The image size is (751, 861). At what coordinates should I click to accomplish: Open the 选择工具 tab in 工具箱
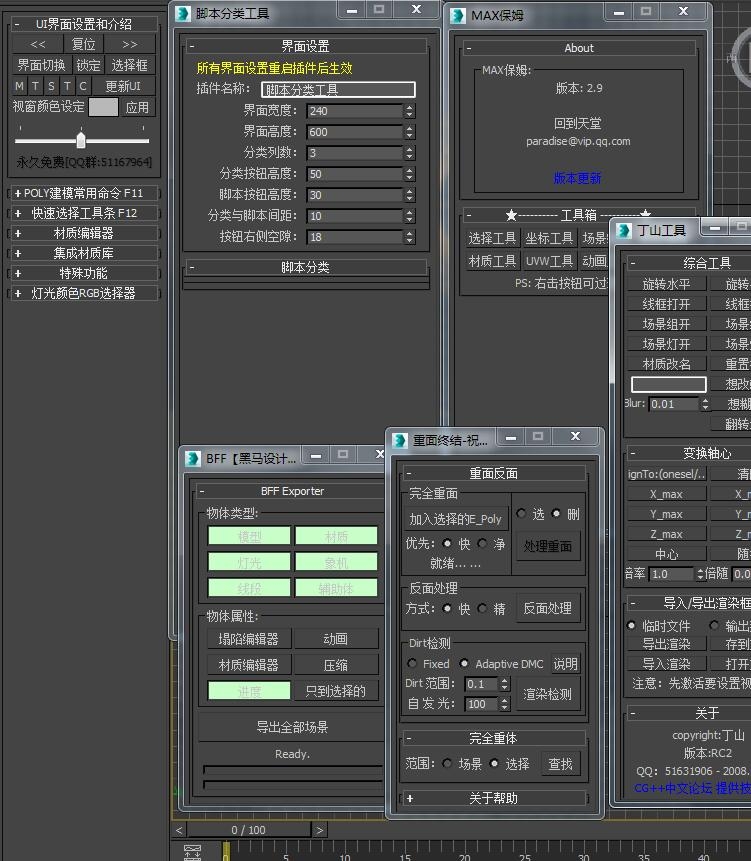pyautogui.click(x=492, y=238)
